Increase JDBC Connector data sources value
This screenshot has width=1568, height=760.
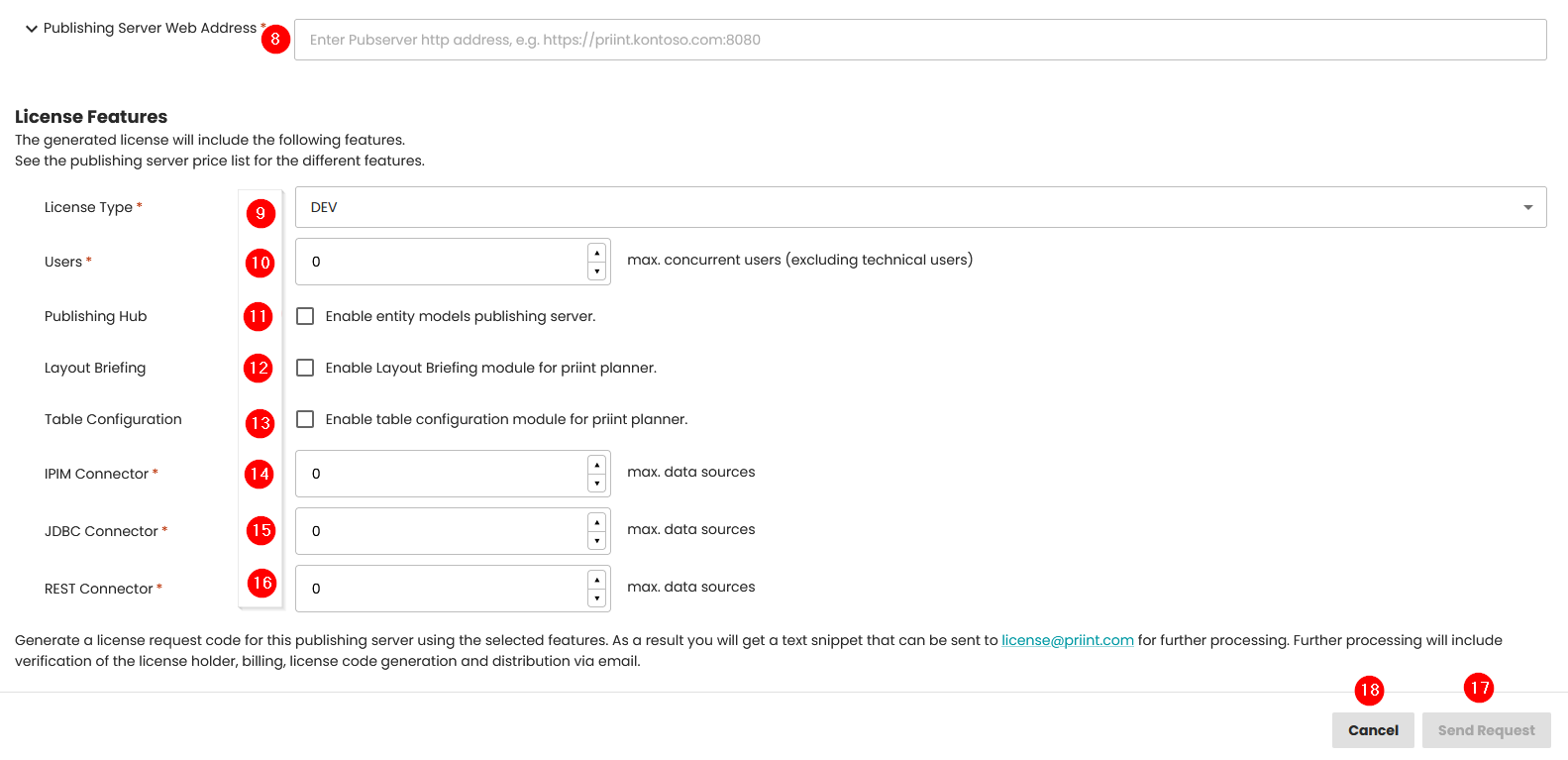(x=596, y=522)
